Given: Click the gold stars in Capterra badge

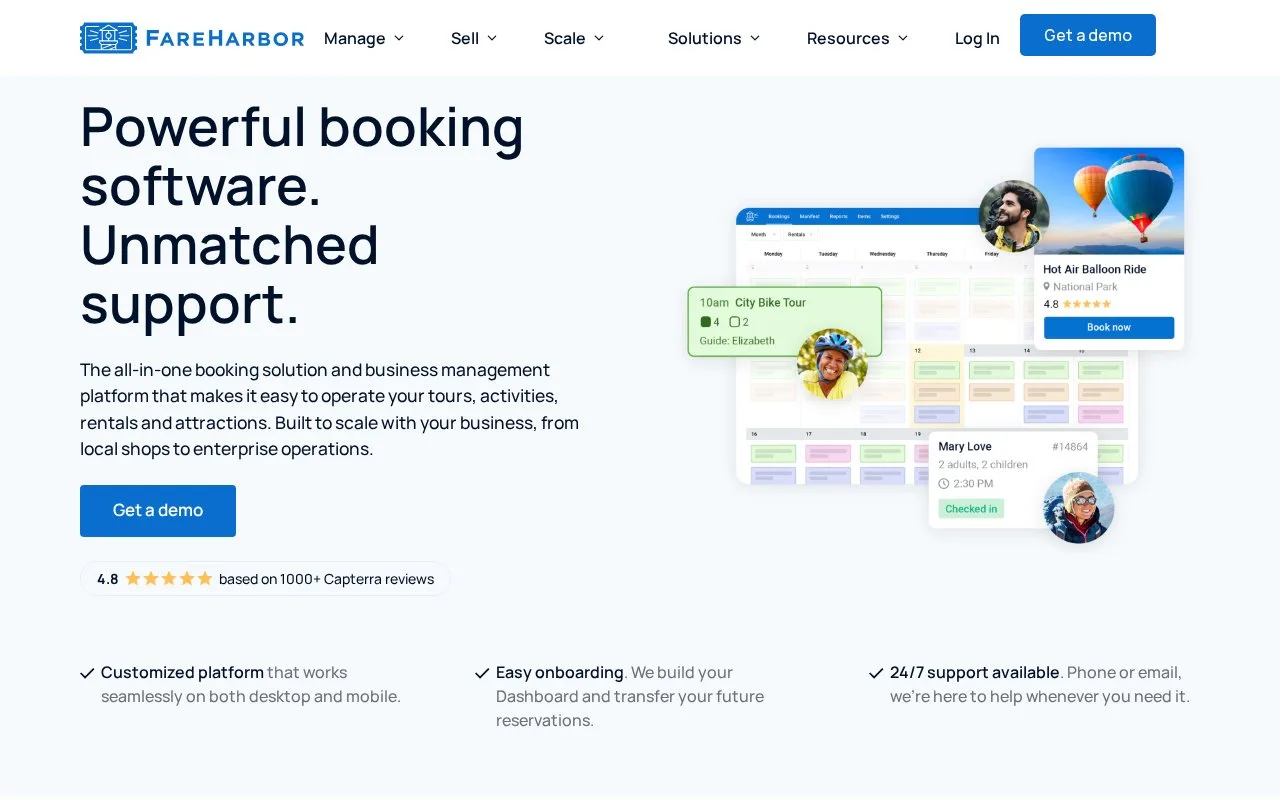Looking at the screenshot, I should (x=169, y=578).
